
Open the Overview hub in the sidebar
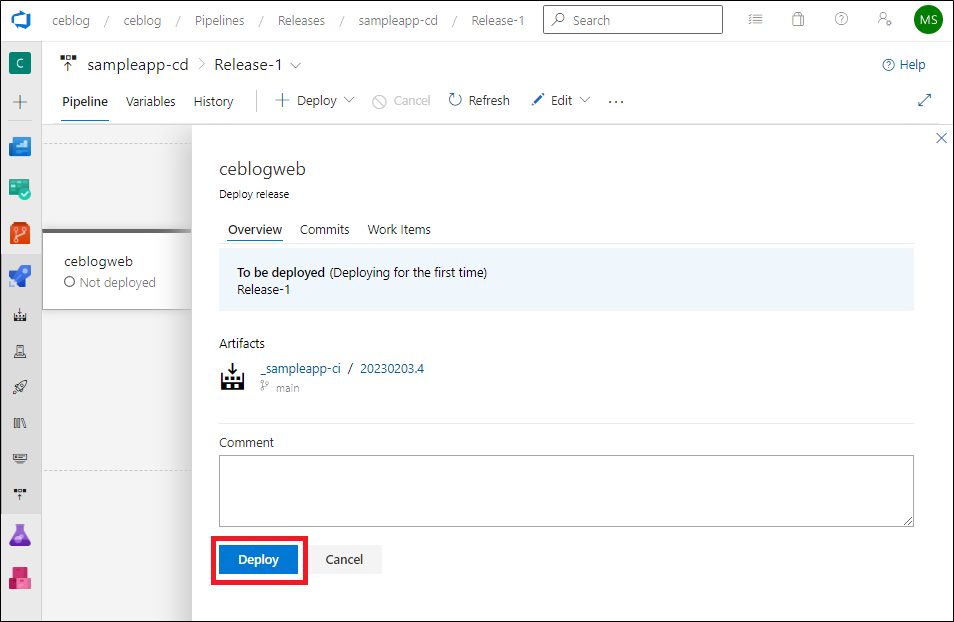[20, 147]
